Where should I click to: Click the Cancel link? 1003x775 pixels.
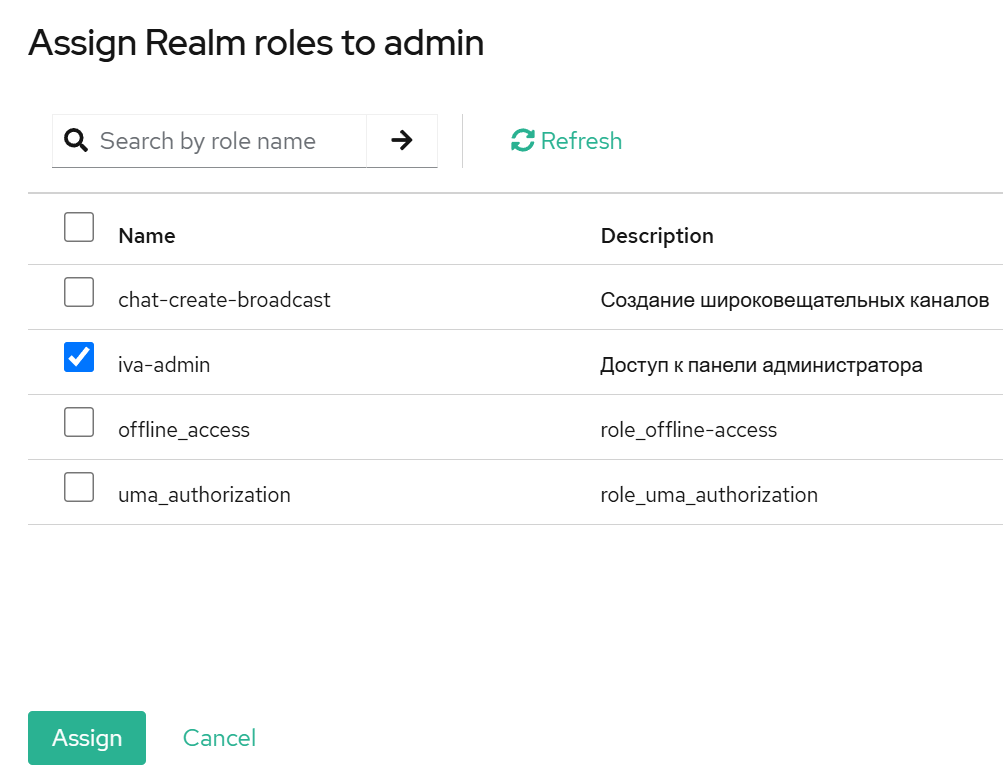pyautogui.click(x=218, y=737)
